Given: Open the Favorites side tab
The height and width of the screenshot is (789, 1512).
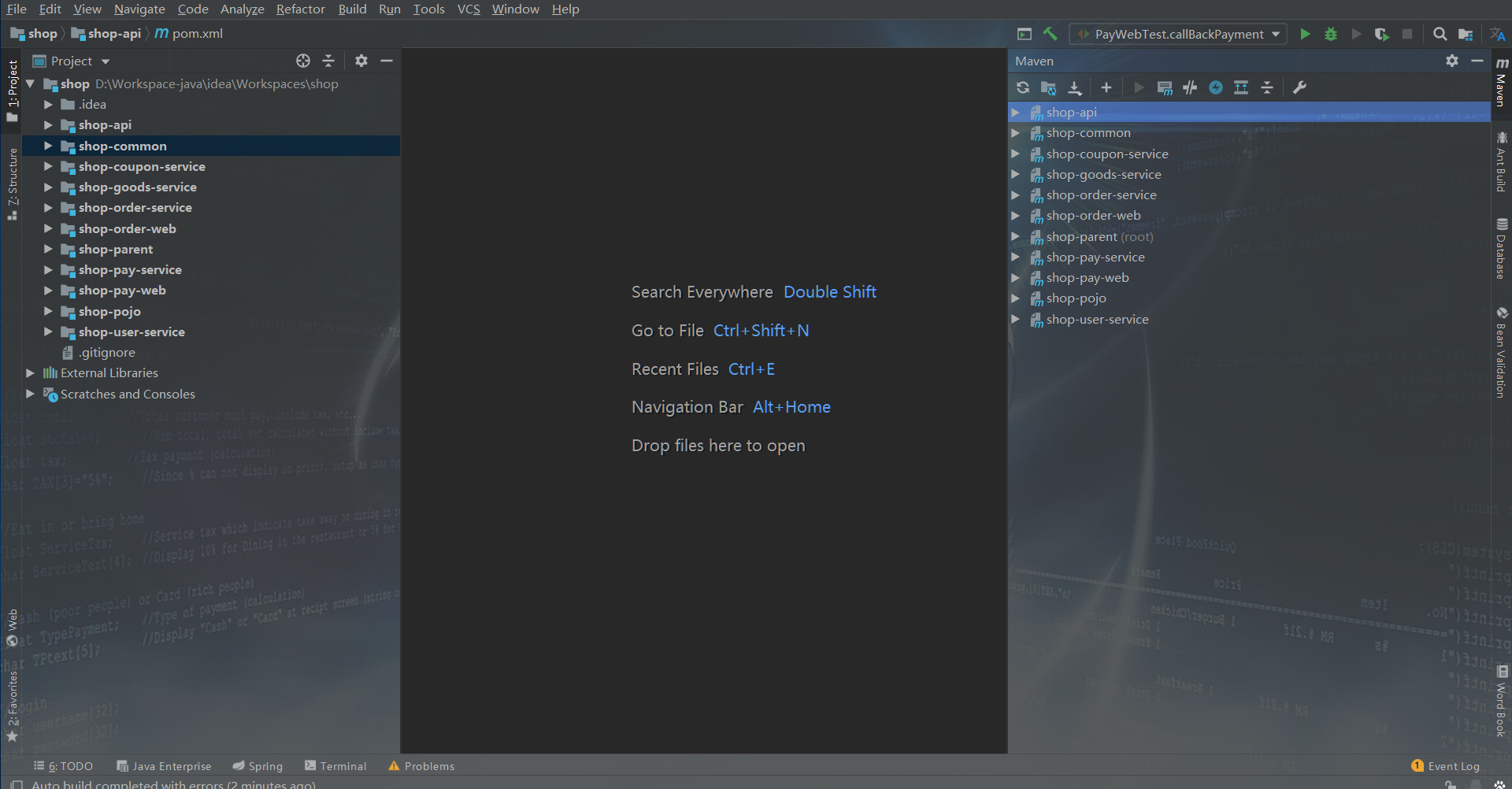Looking at the screenshot, I should coord(13,706).
